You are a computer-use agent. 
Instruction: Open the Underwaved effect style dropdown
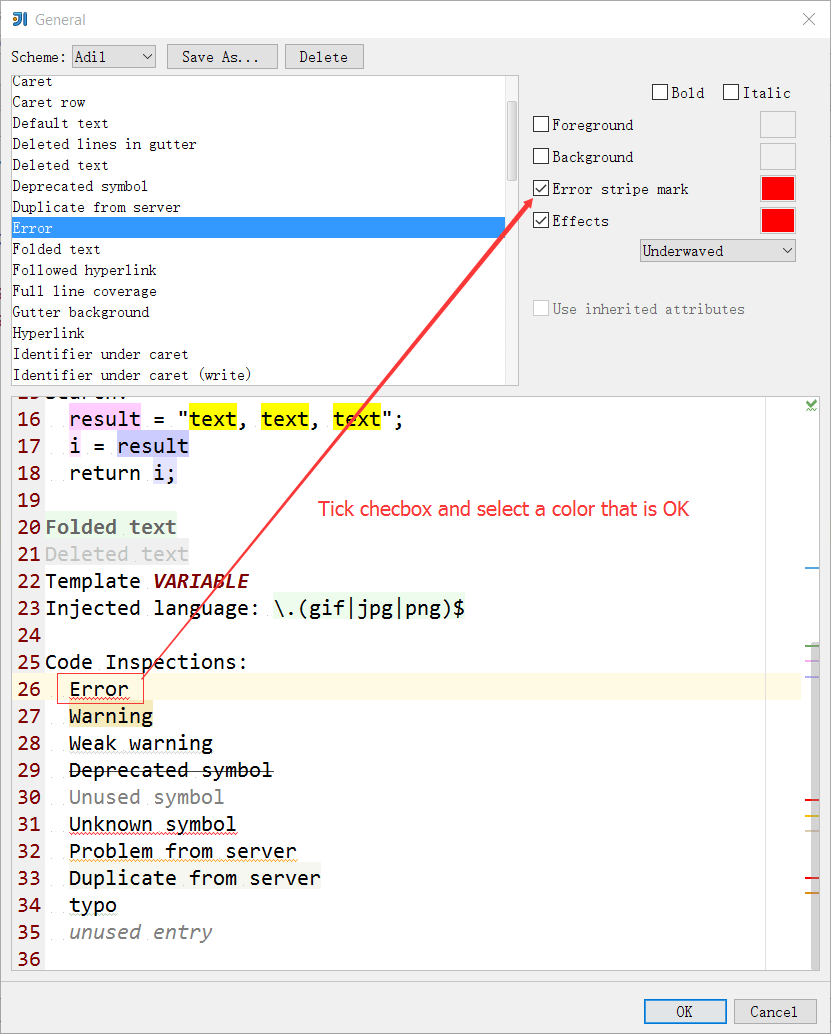click(717, 250)
